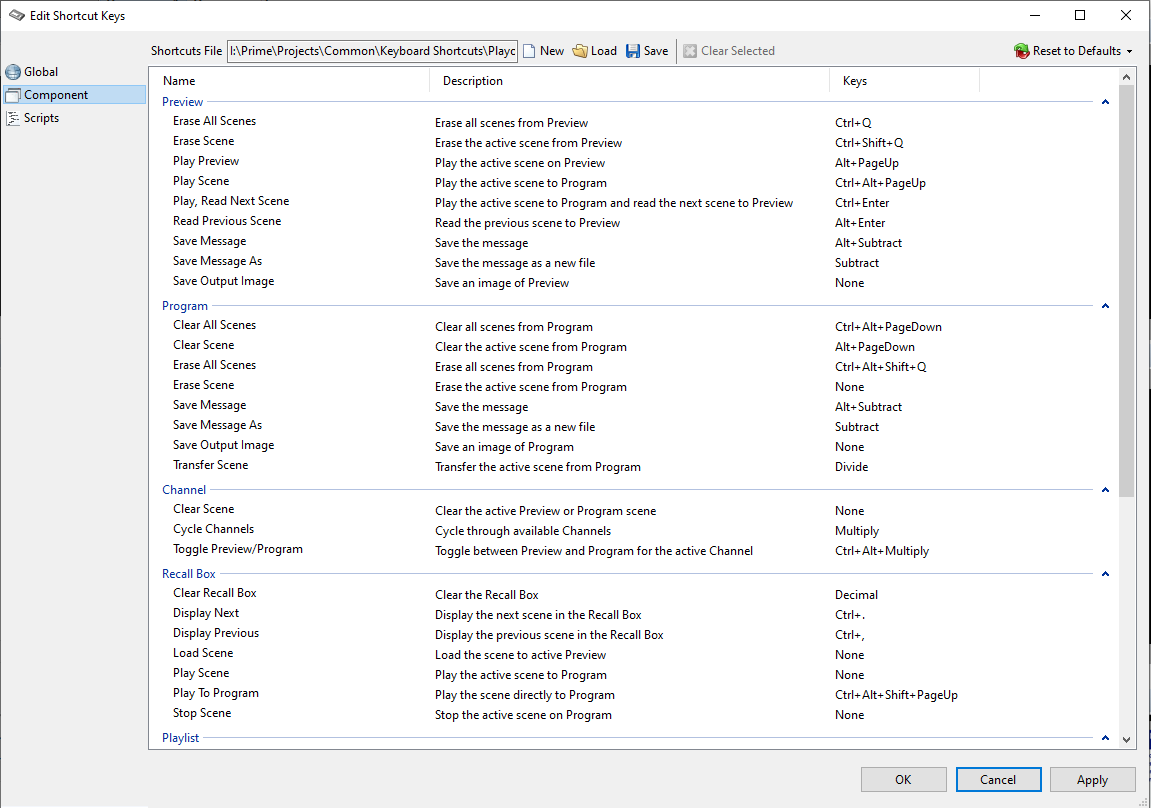The height and width of the screenshot is (808, 1151).
Task: Click the OK button
Action: 903,780
